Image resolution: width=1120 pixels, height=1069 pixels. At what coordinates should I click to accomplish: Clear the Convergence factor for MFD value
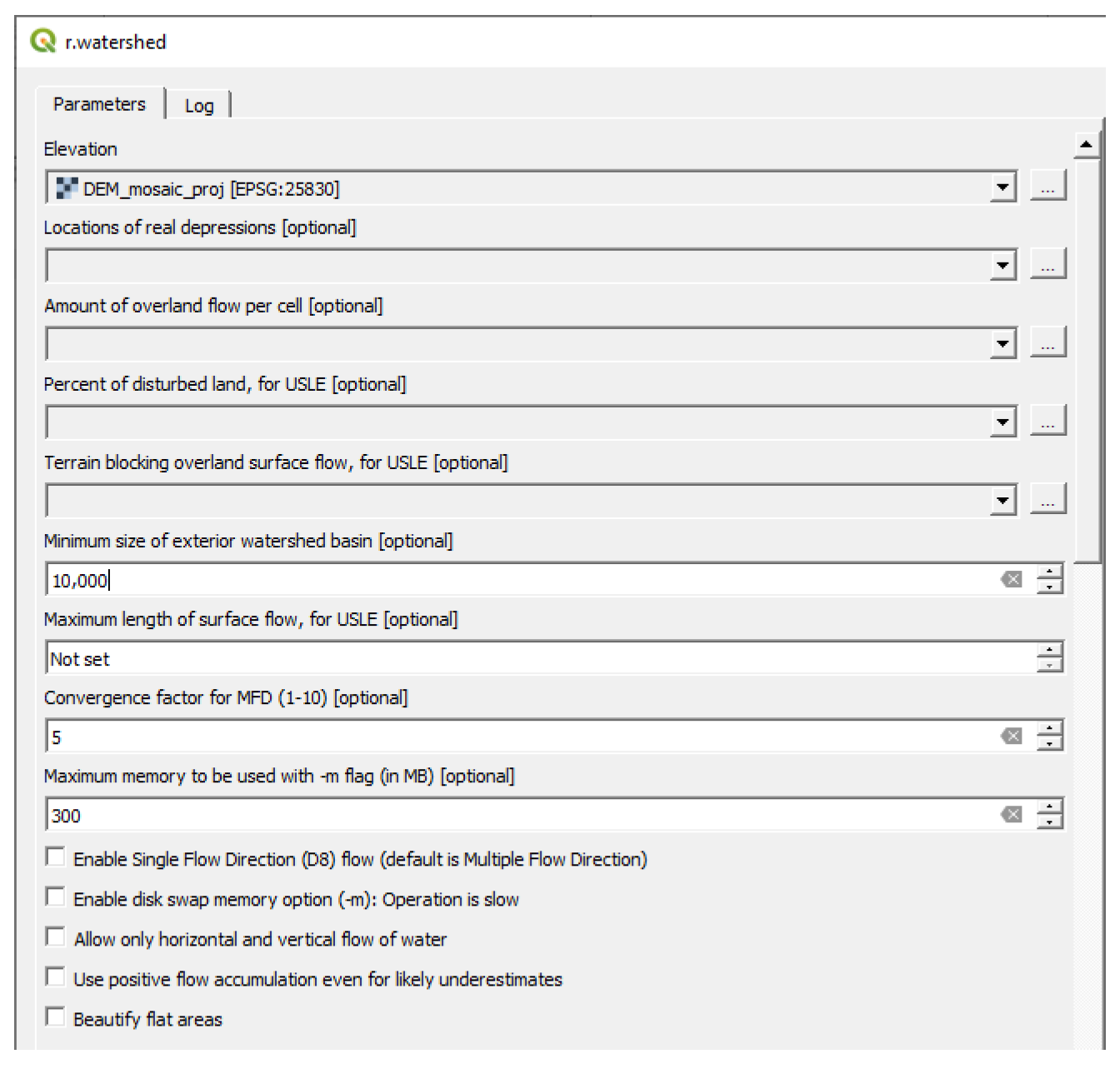tap(1011, 737)
